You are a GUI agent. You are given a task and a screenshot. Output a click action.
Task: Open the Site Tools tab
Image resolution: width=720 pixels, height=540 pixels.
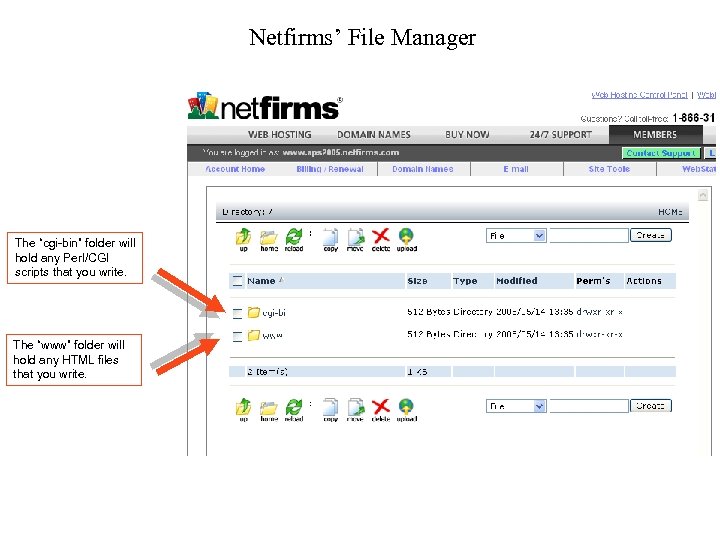coord(609,169)
